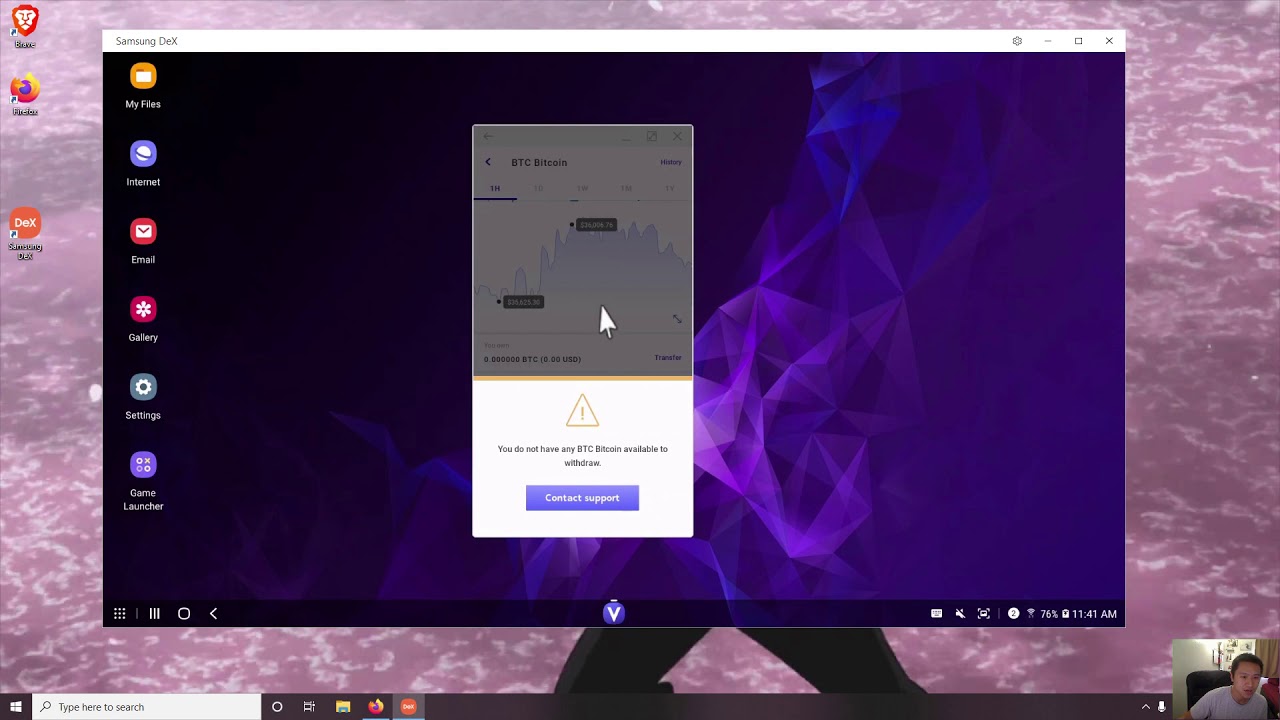Screen dimensions: 1280x720
Task: Tap the Transfer link
Action: coord(668,357)
